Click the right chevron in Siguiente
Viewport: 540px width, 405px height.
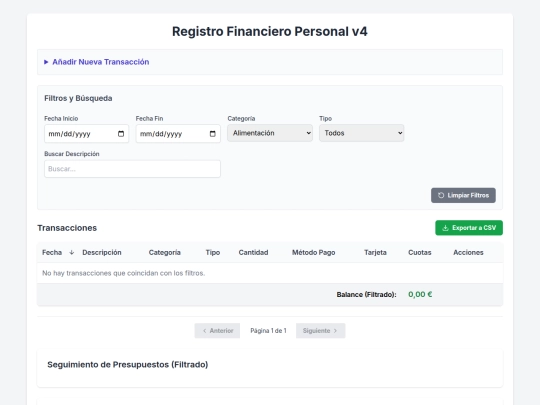tap(335, 331)
